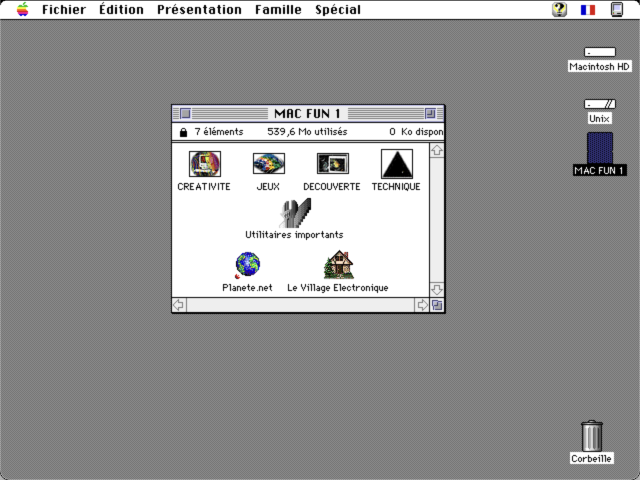640x480 pixels.
Task: Open the French flag keyboard menu
Action: click(588, 9)
